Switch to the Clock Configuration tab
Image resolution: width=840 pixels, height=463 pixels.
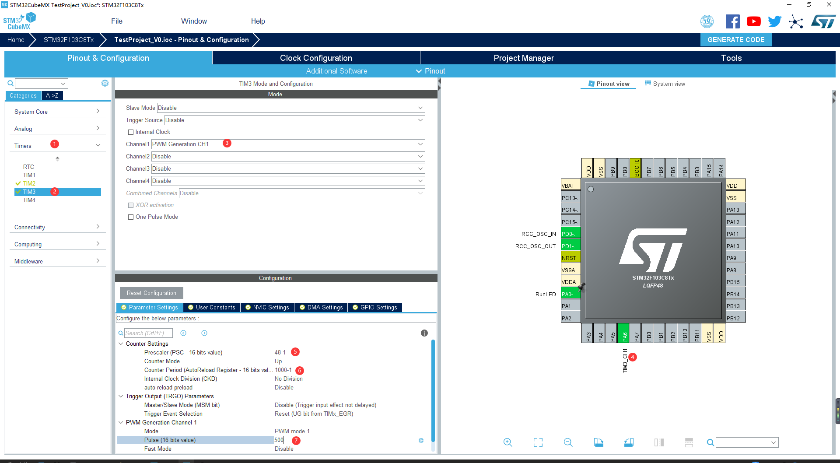tap(316, 58)
